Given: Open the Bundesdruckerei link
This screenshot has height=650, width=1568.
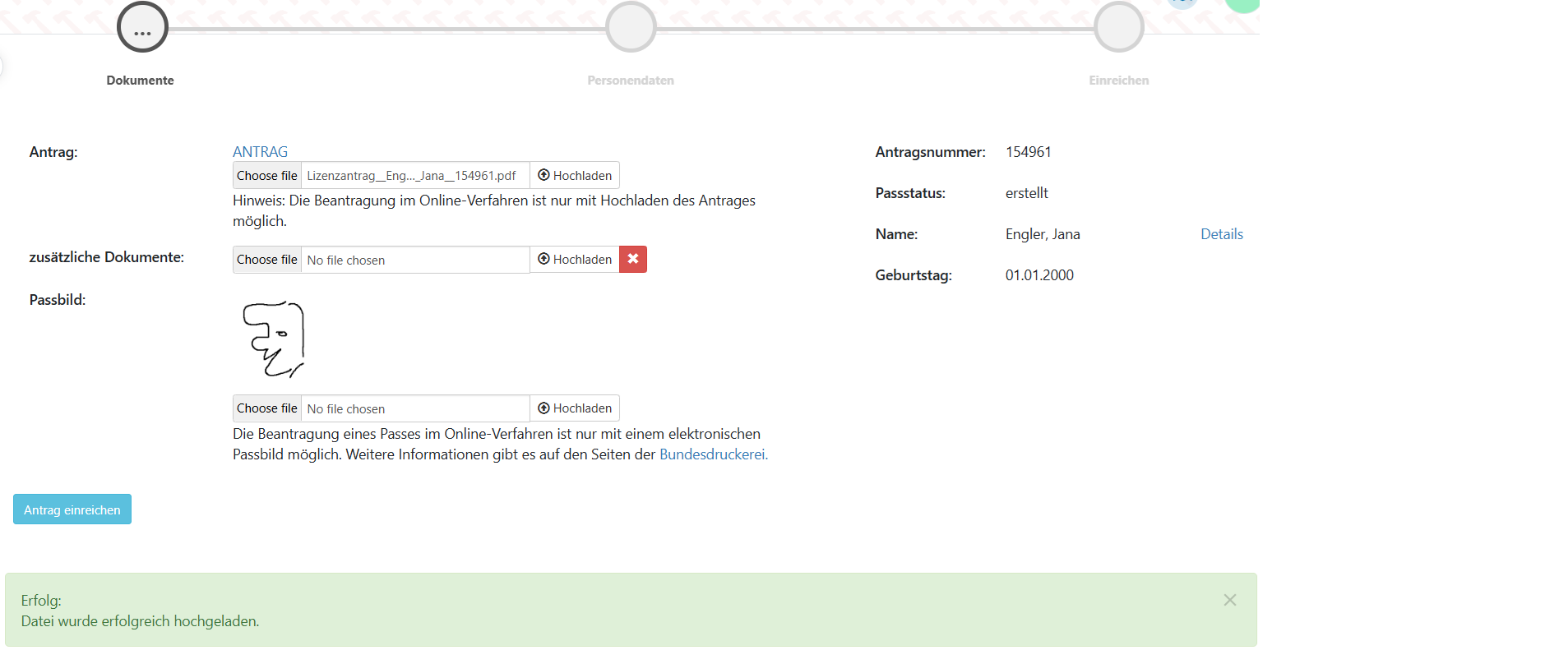Looking at the screenshot, I should click(713, 454).
